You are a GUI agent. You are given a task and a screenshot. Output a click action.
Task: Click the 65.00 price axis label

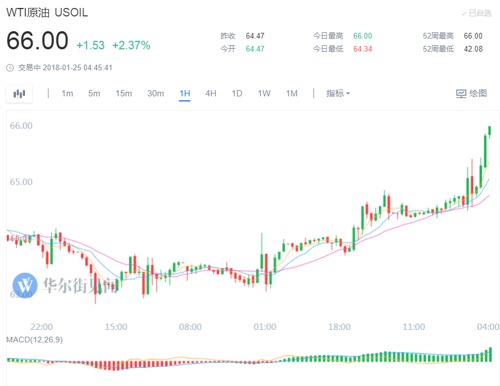(21, 182)
